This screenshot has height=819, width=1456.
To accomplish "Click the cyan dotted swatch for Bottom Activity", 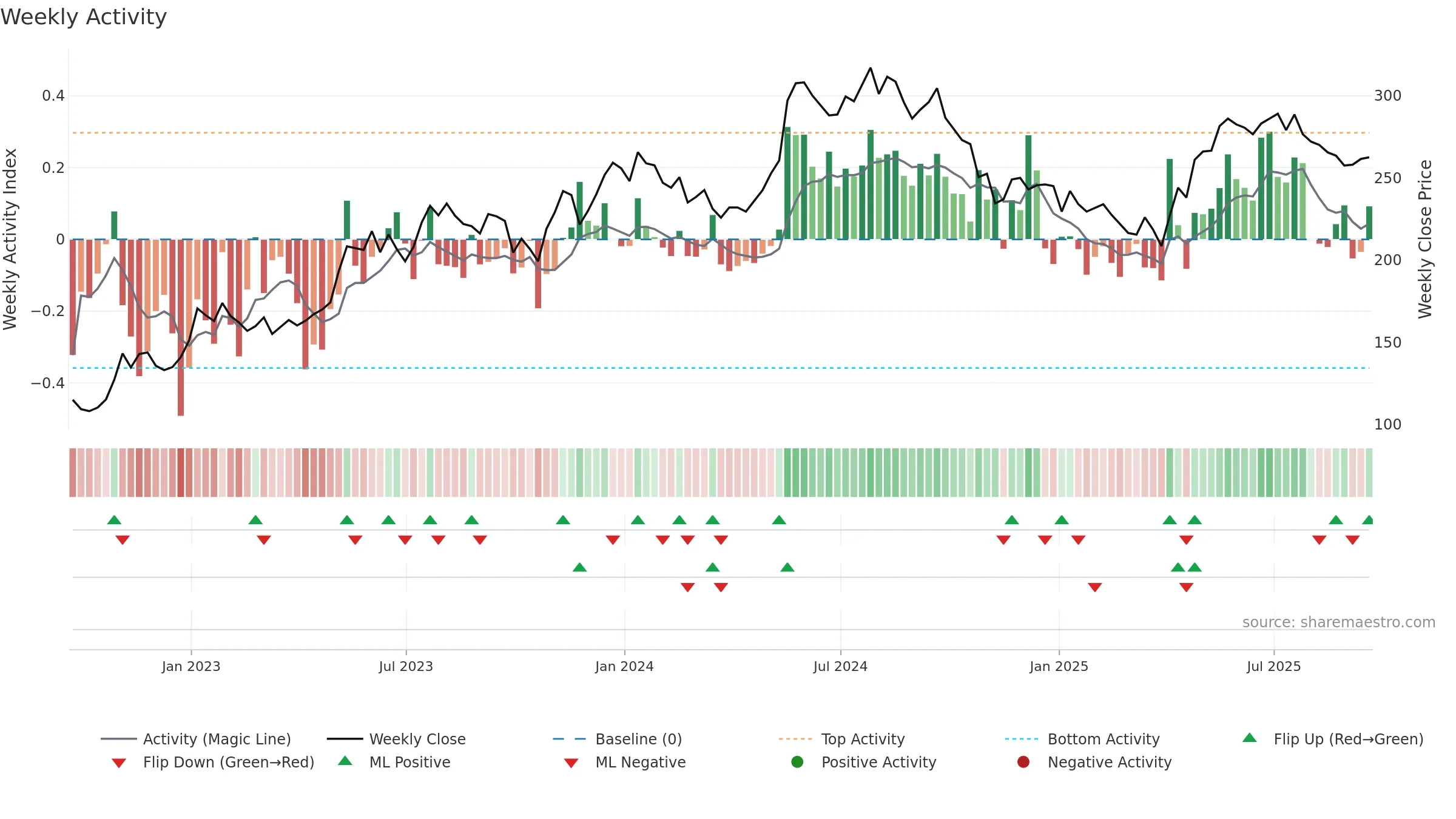I will coord(1022,739).
